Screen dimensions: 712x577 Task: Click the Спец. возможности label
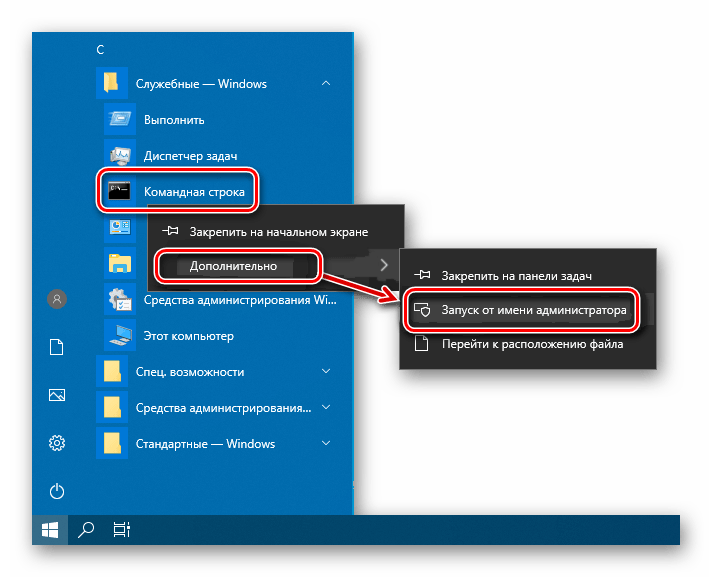coord(190,372)
